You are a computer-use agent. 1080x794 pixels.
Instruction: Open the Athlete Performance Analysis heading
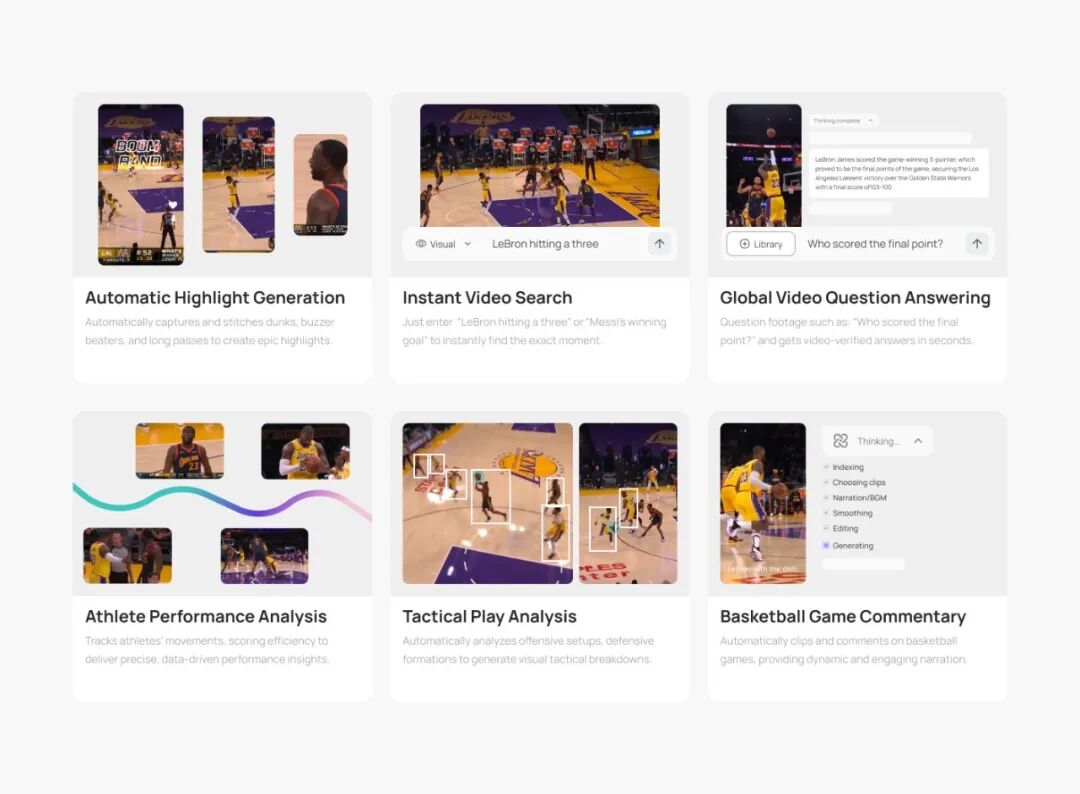pos(206,616)
